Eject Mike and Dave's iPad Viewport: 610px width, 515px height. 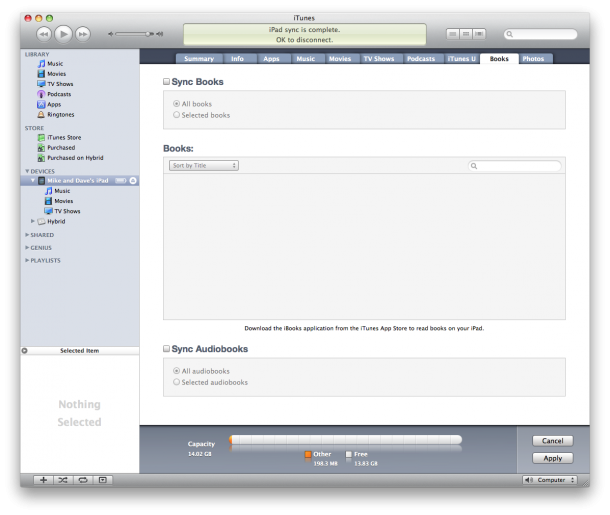(x=133, y=180)
